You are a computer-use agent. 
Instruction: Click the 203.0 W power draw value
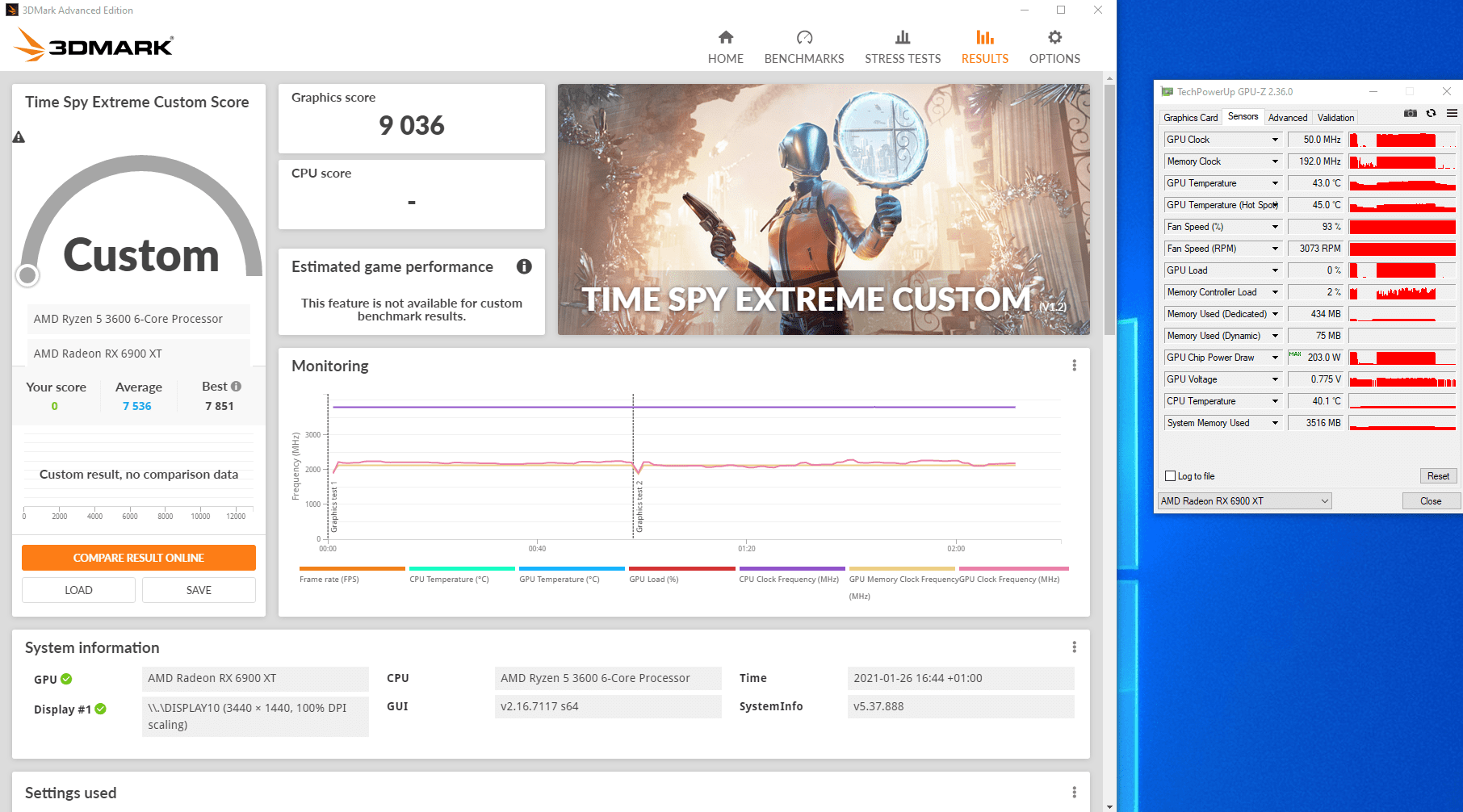click(x=1316, y=358)
